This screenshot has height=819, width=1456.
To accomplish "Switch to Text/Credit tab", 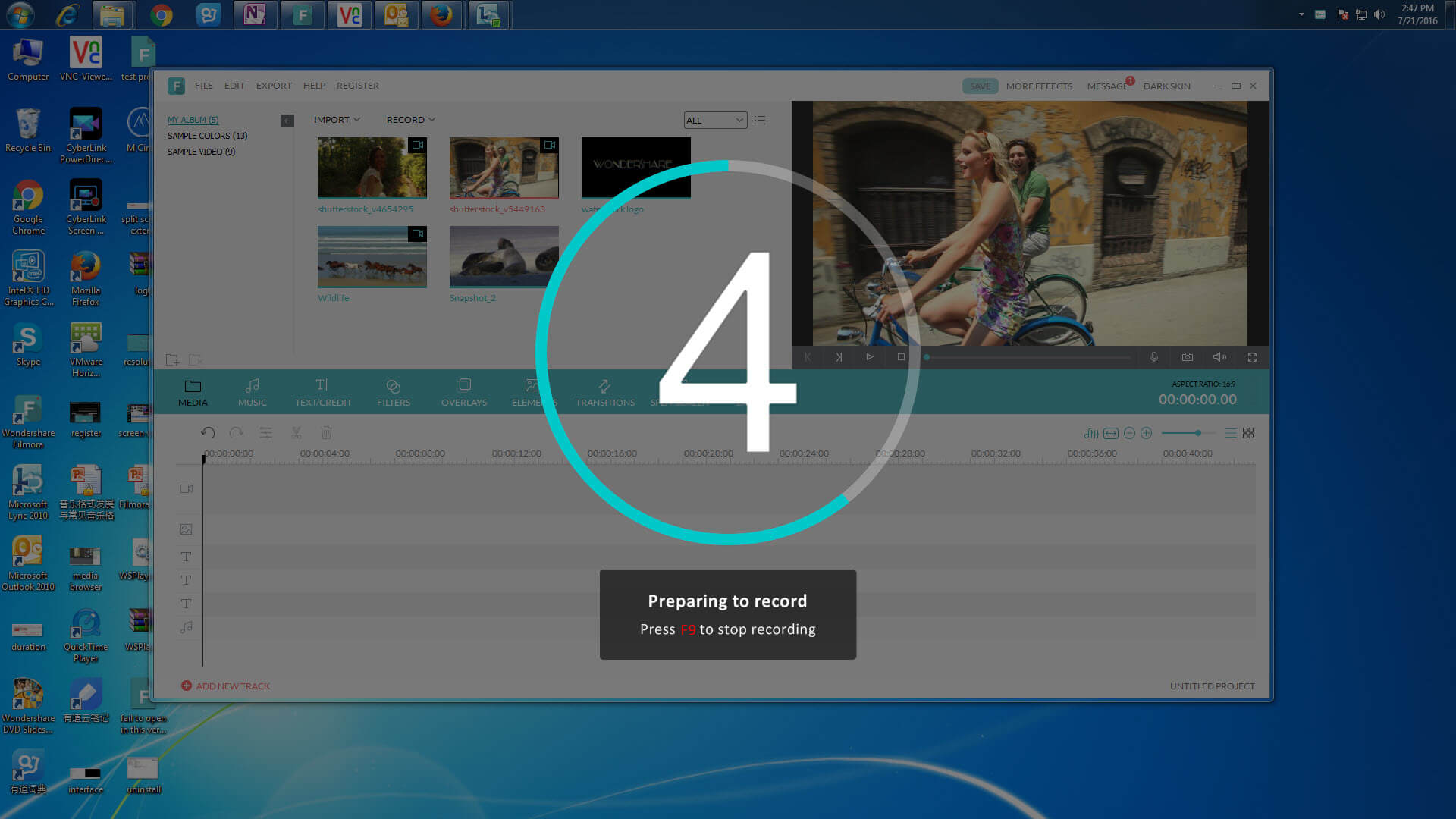I will click(323, 392).
